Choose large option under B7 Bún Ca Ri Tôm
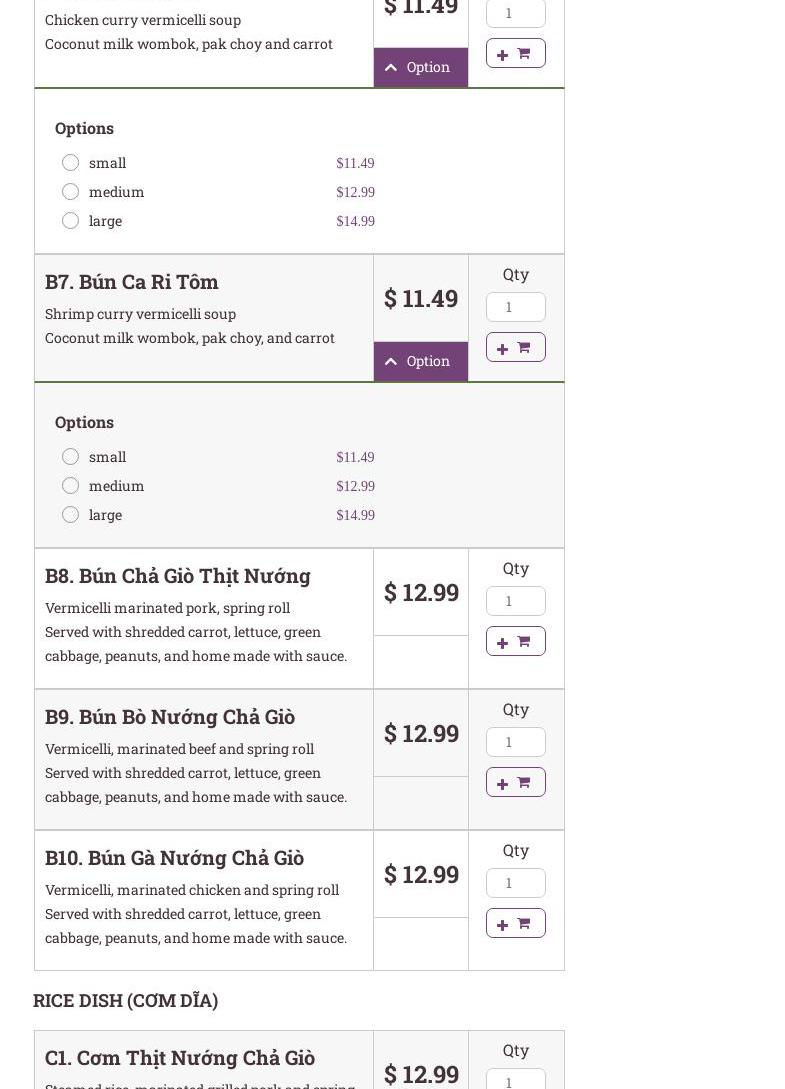Screen dimensions: 785x1089 70,514
